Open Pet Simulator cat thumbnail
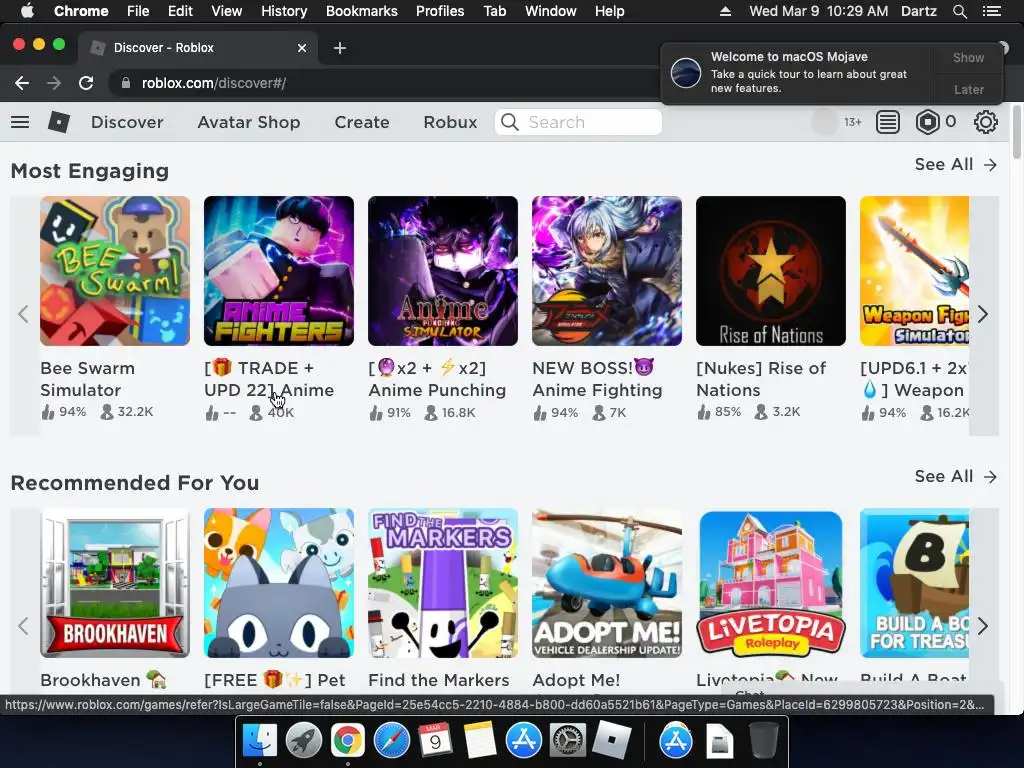The height and width of the screenshot is (768, 1024). point(279,583)
